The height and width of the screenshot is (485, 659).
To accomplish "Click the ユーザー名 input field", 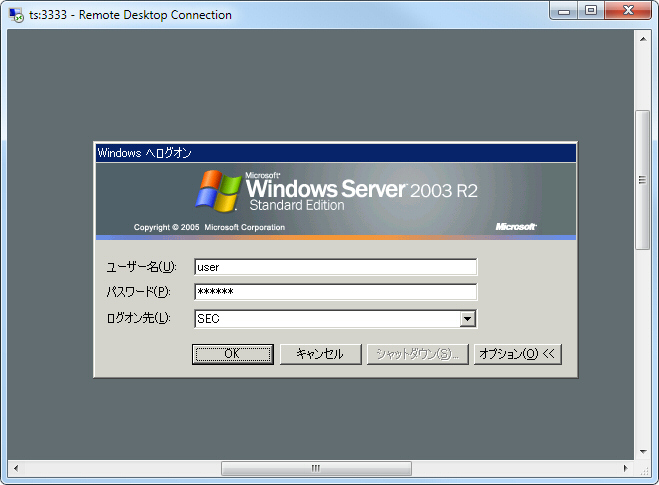I will pos(335,267).
